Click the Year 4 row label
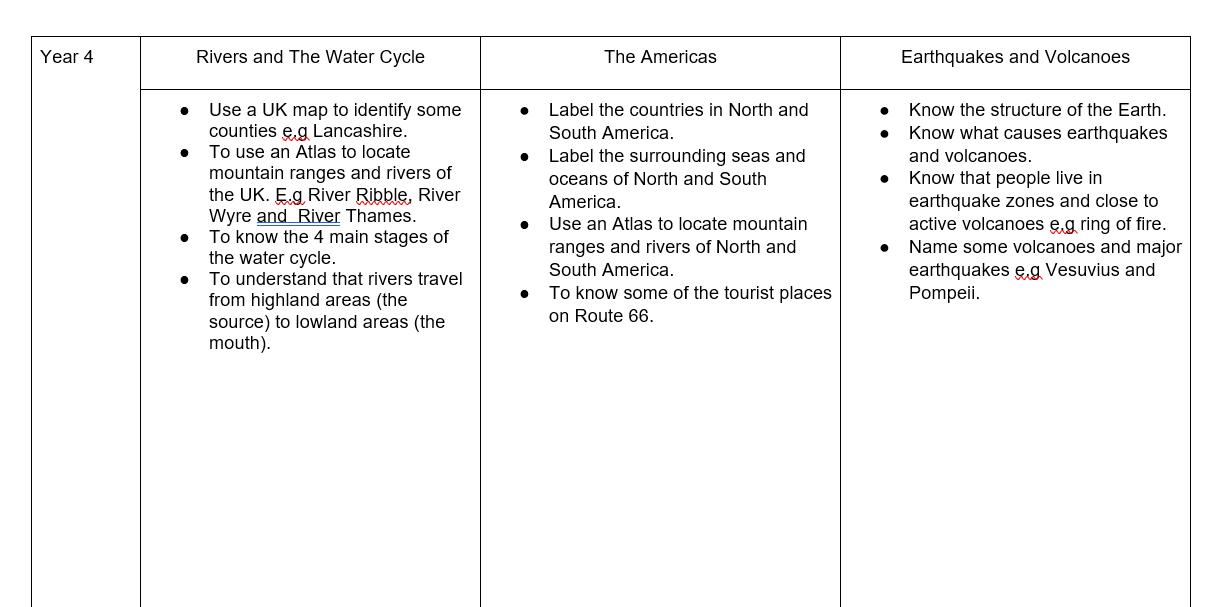The width and height of the screenshot is (1207, 607). tap(67, 57)
